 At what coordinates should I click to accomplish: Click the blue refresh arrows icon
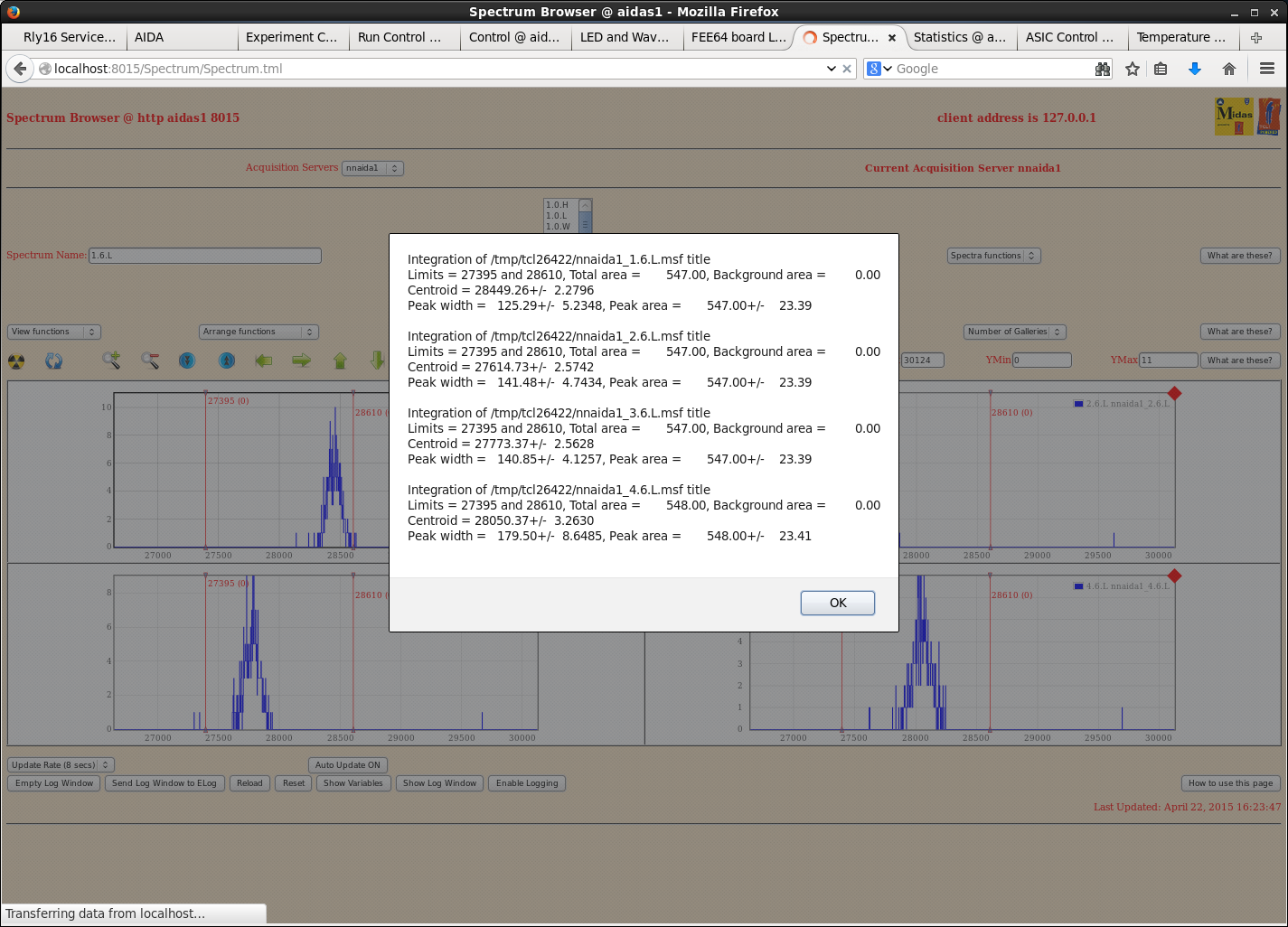pos(54,361)
